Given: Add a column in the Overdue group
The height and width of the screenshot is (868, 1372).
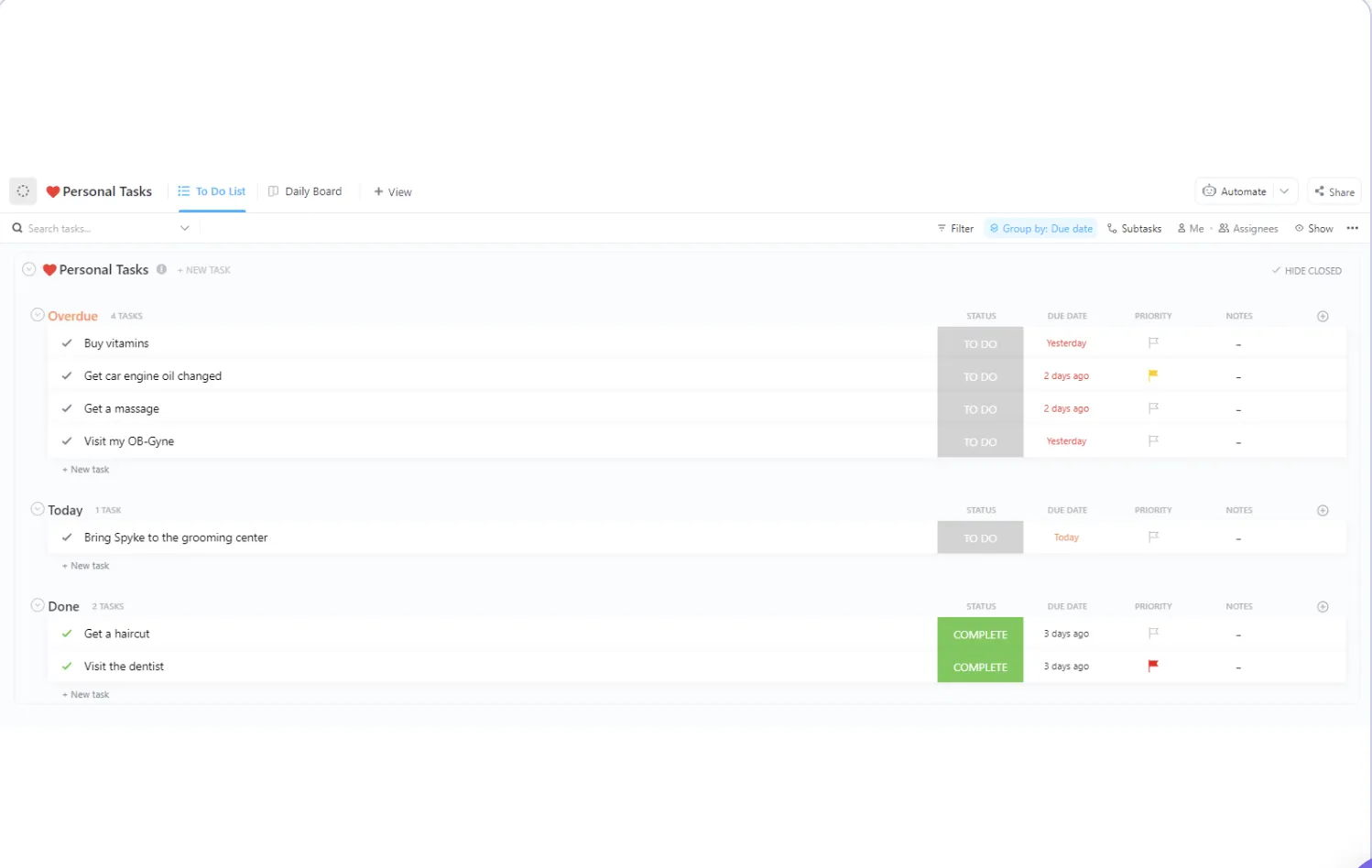Looking at the screenshot, I should tap(1323, 316).
